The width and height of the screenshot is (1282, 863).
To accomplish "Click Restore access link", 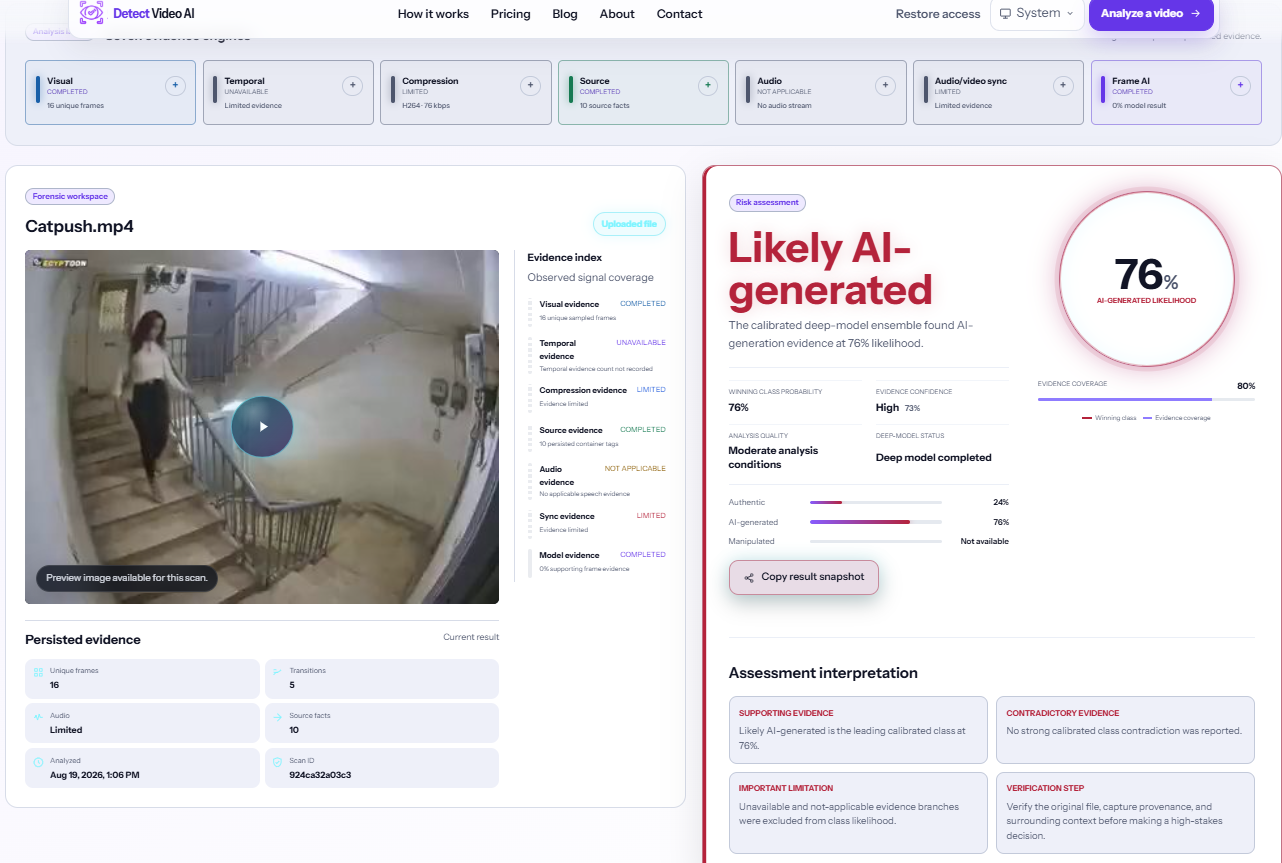I will [938, 14].
